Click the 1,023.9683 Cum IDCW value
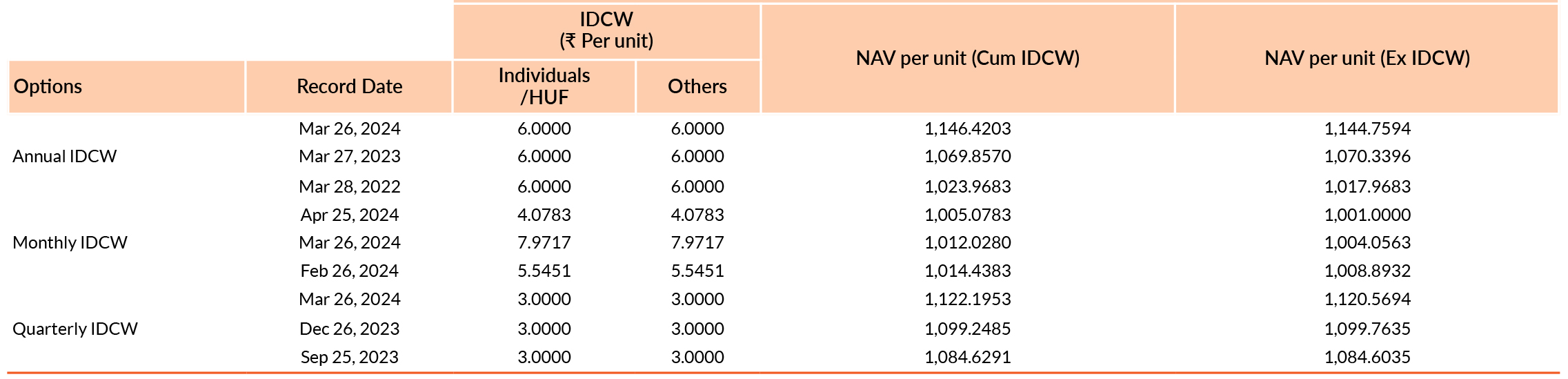Image resolution: width=1568 pixels, height=379 pixels. click(x=968, y=187)
